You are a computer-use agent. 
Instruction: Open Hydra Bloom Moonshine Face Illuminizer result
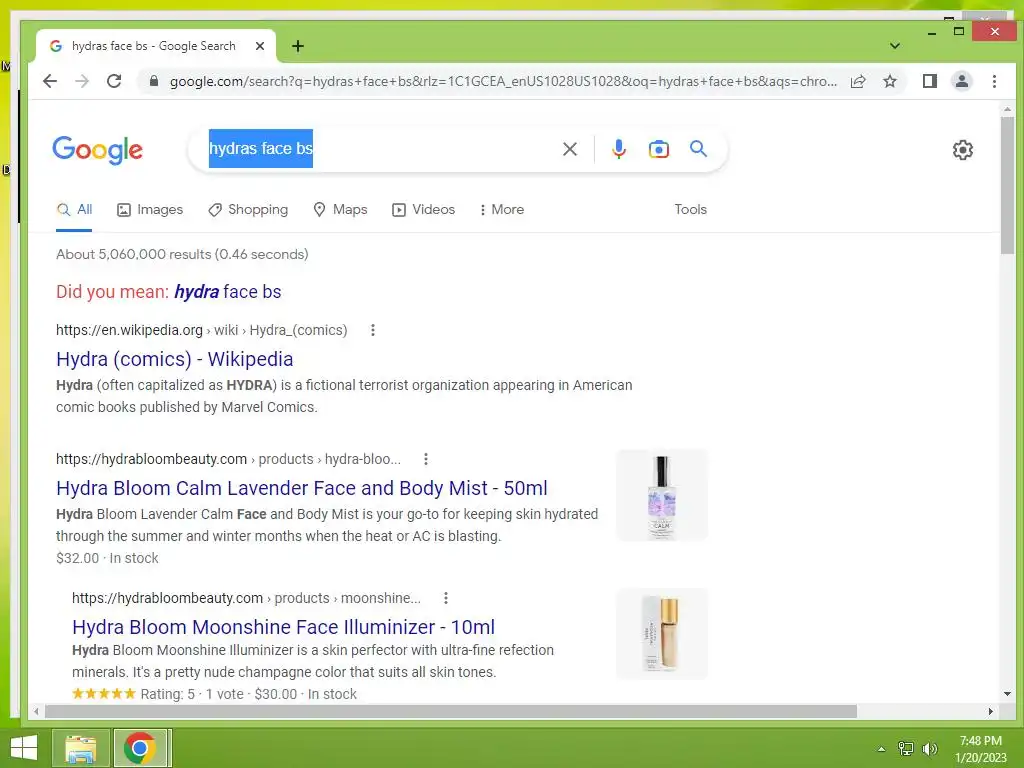click(283, 627)
